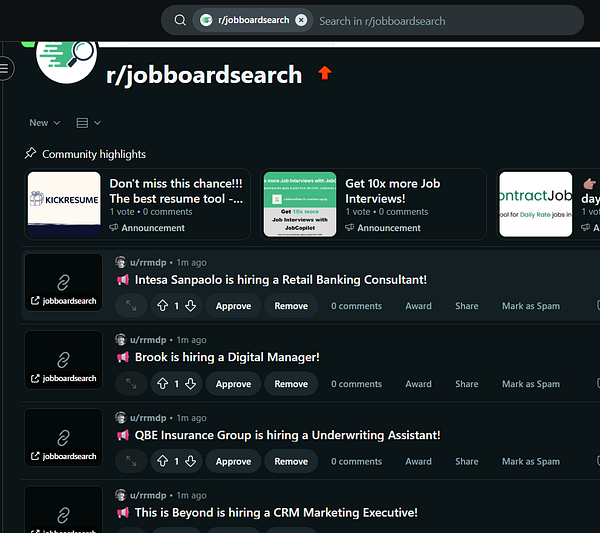Mark Brook post as spam
The image size is (600, 533).
coord(531,384)
